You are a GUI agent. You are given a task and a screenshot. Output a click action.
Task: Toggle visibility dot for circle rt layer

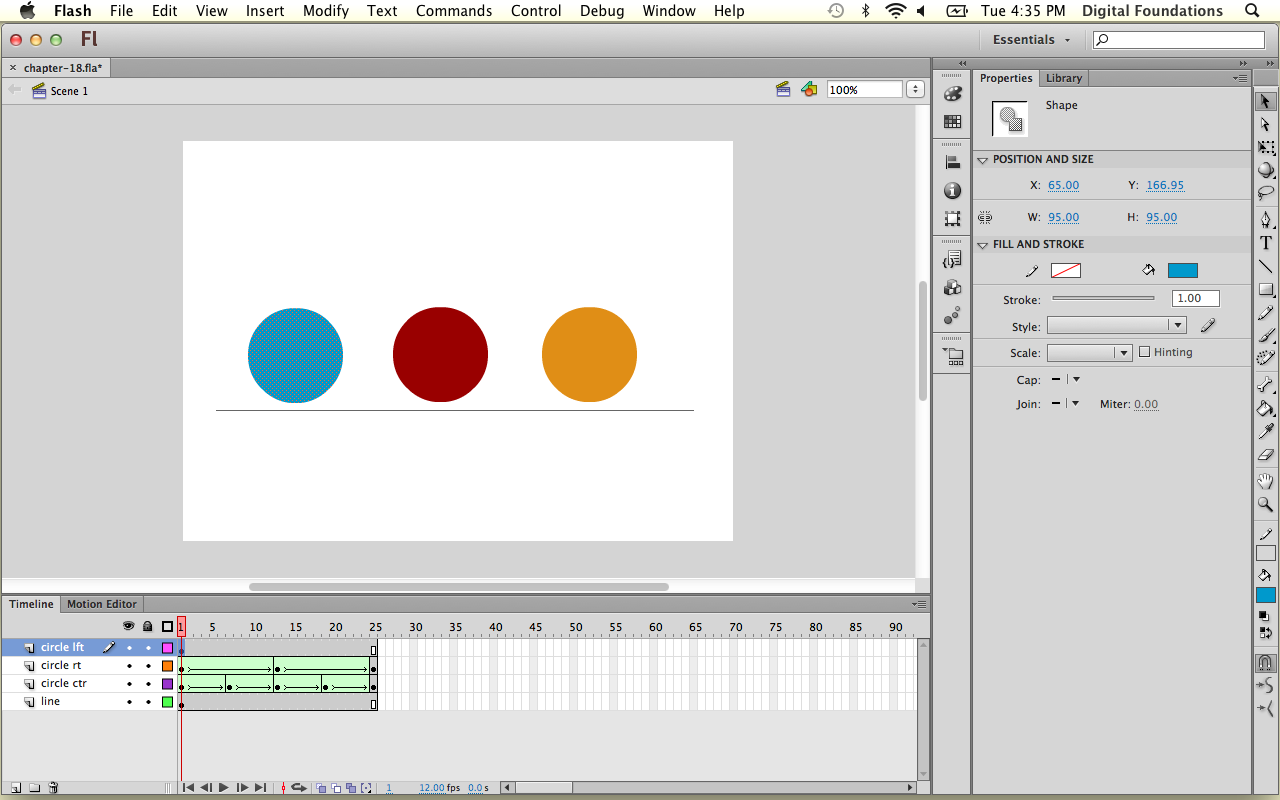tap(129, 666)
